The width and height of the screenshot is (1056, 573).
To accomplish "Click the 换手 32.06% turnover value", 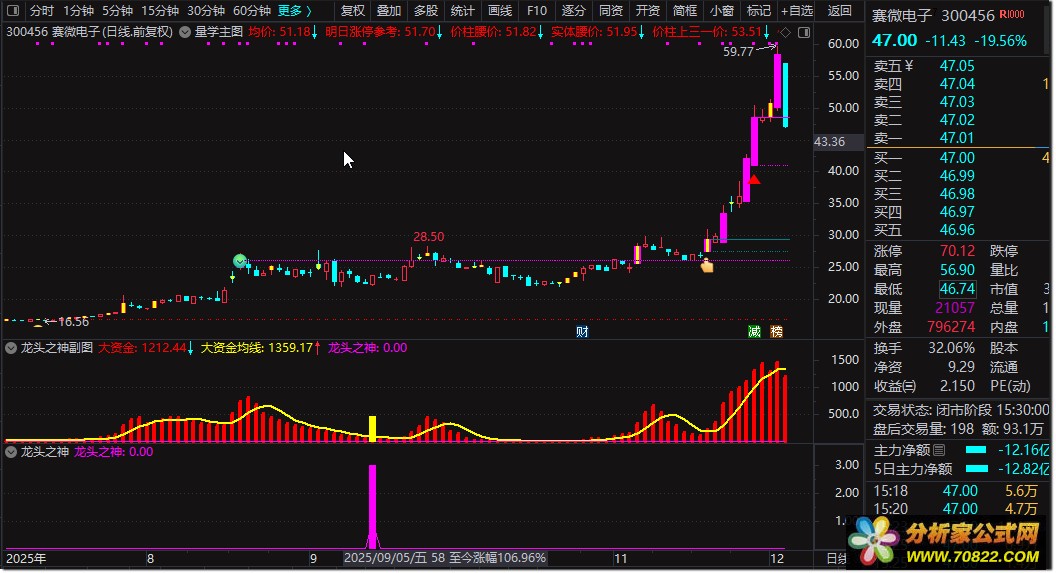I will pos(952,348).
